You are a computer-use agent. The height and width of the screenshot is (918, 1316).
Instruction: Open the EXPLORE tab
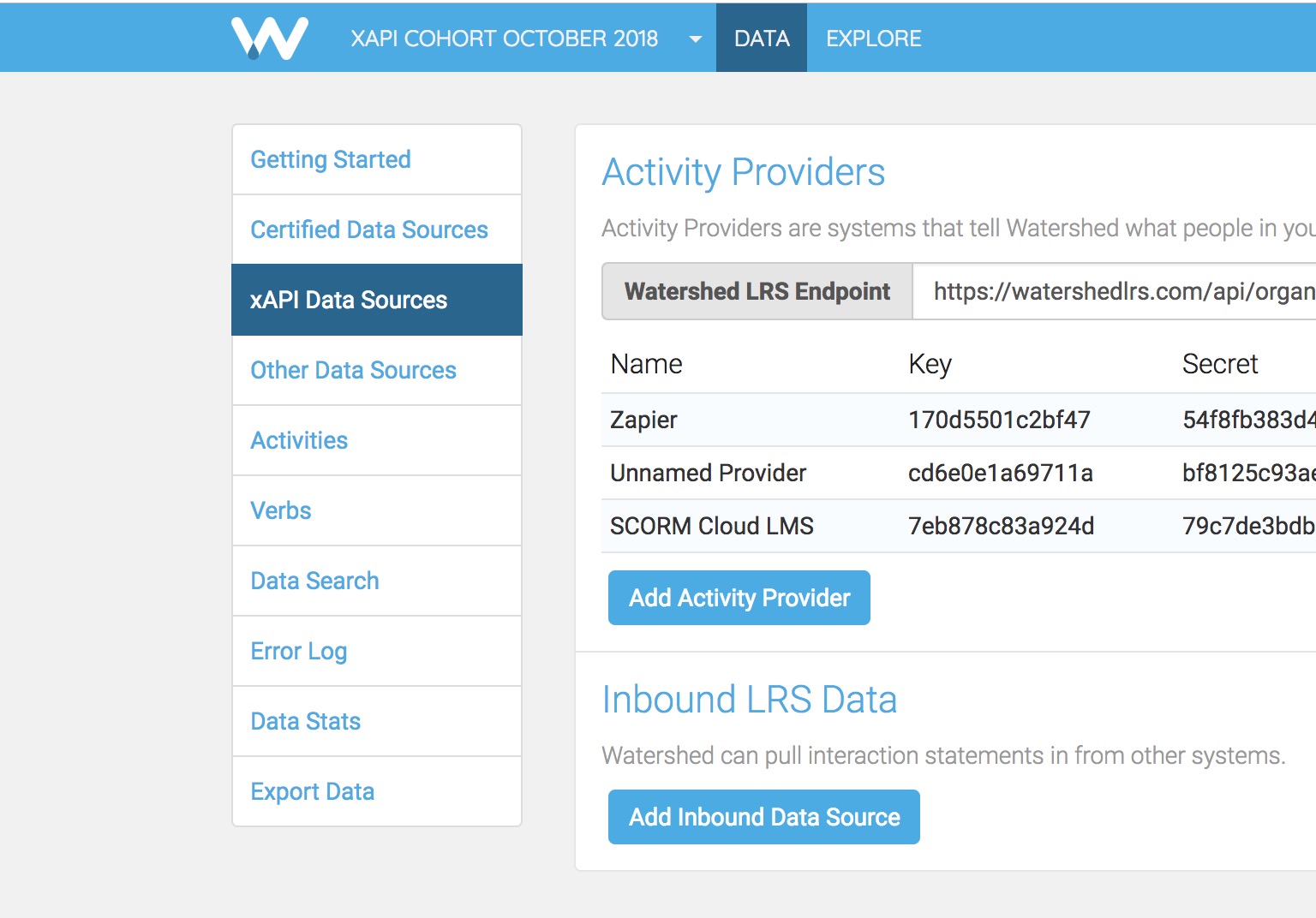pos(873,39)
